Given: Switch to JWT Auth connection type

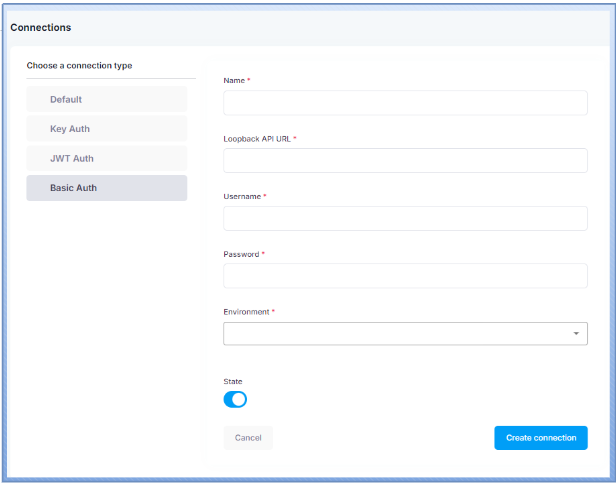Looking at the screenshot, I should click(x=106, y=158).
